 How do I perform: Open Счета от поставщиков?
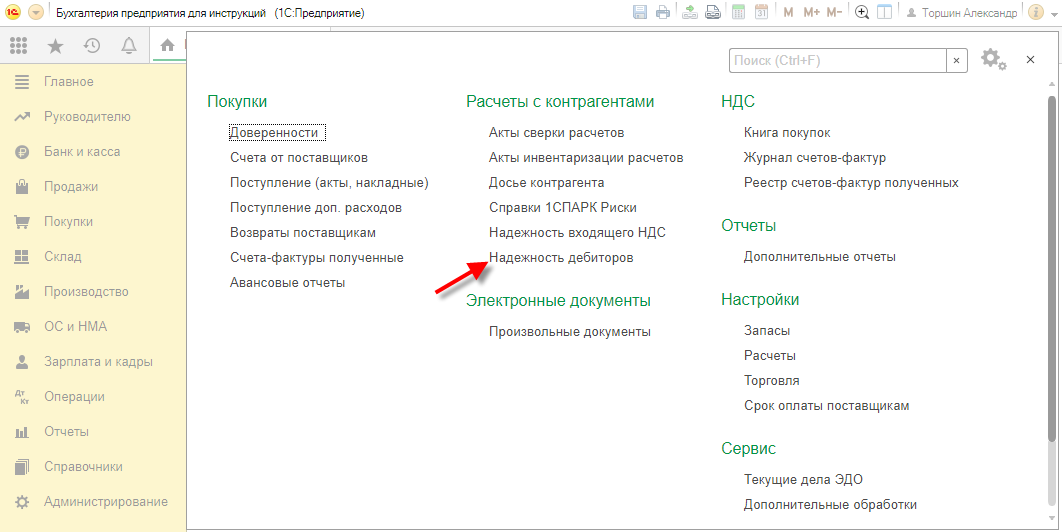coord(299,158)
